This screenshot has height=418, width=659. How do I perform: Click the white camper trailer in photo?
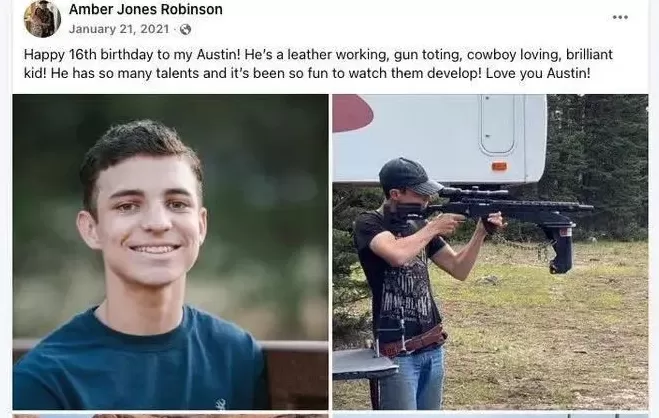[x=439, y=139]
